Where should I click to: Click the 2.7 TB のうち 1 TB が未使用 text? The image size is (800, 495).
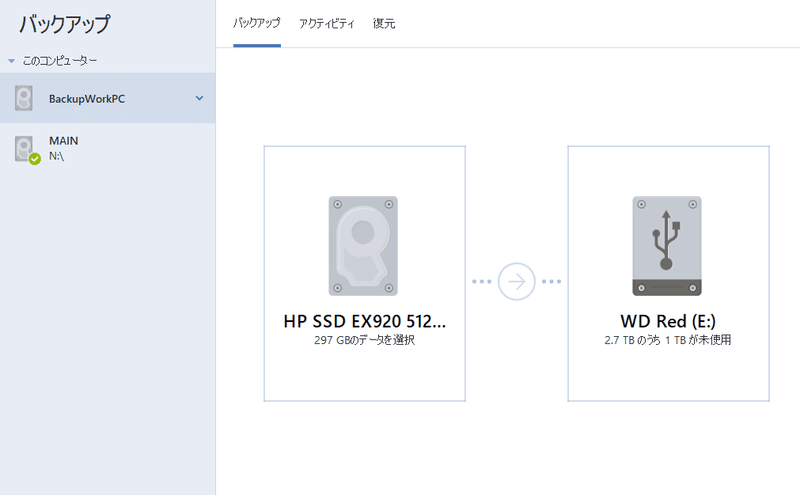tap(668, 340)
